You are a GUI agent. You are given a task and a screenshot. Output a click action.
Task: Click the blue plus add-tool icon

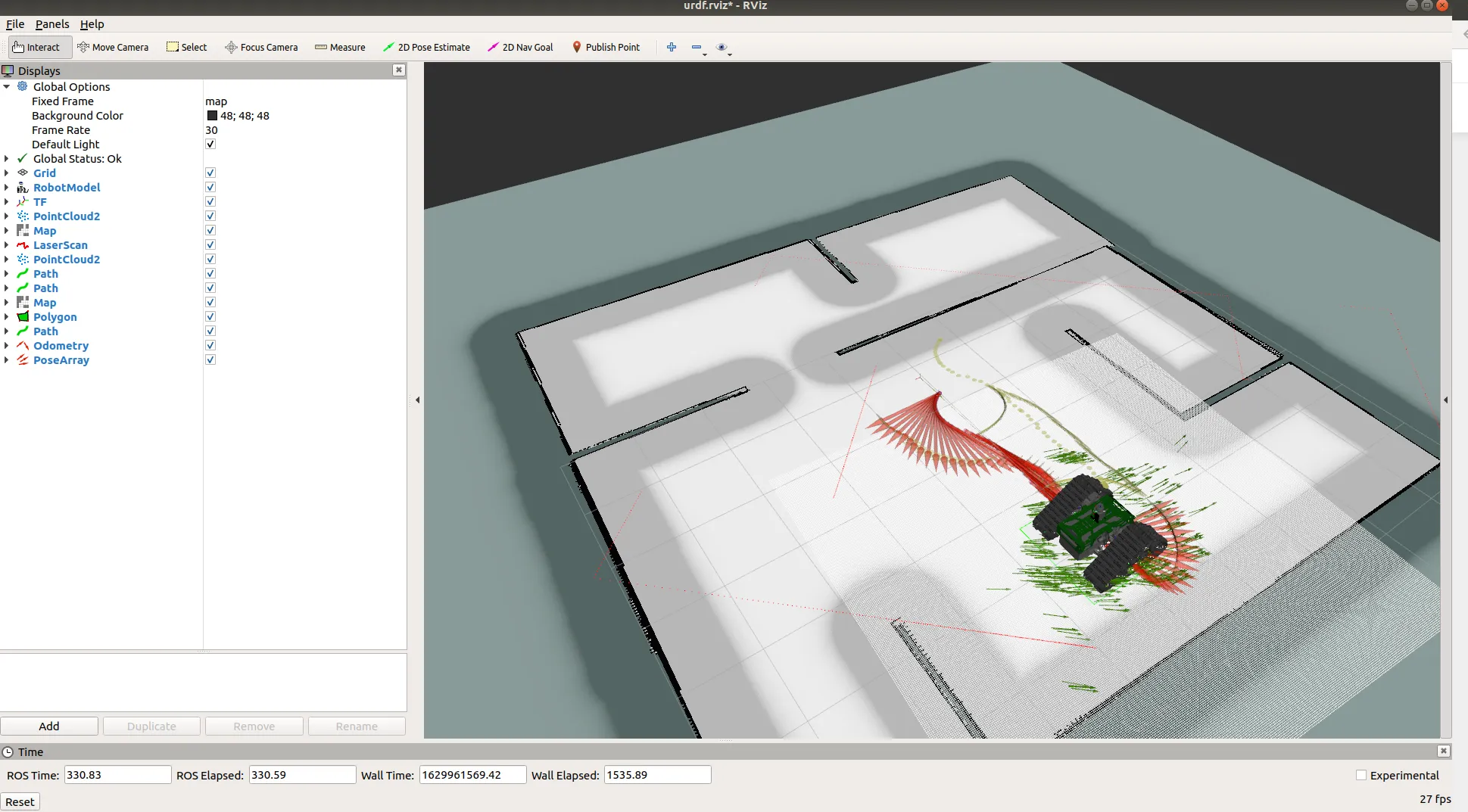[x=672, y=47]
